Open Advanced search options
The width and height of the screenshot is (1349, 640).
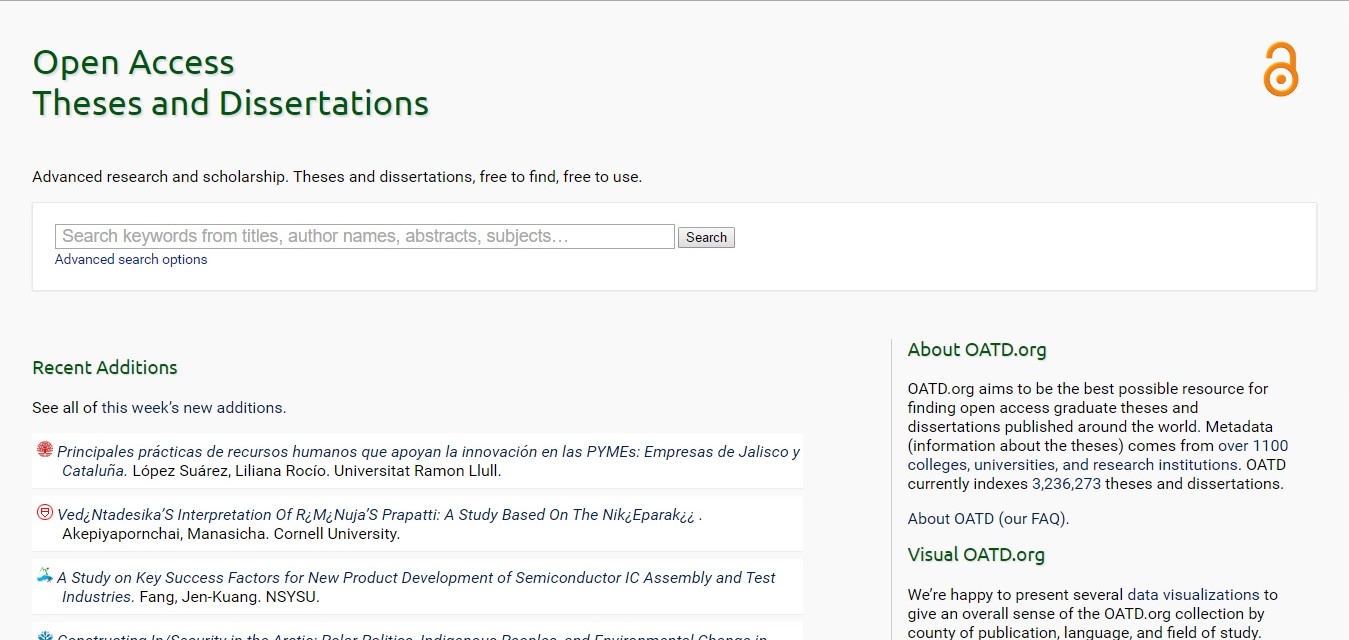pyautogui.click(x=131, y=259)
